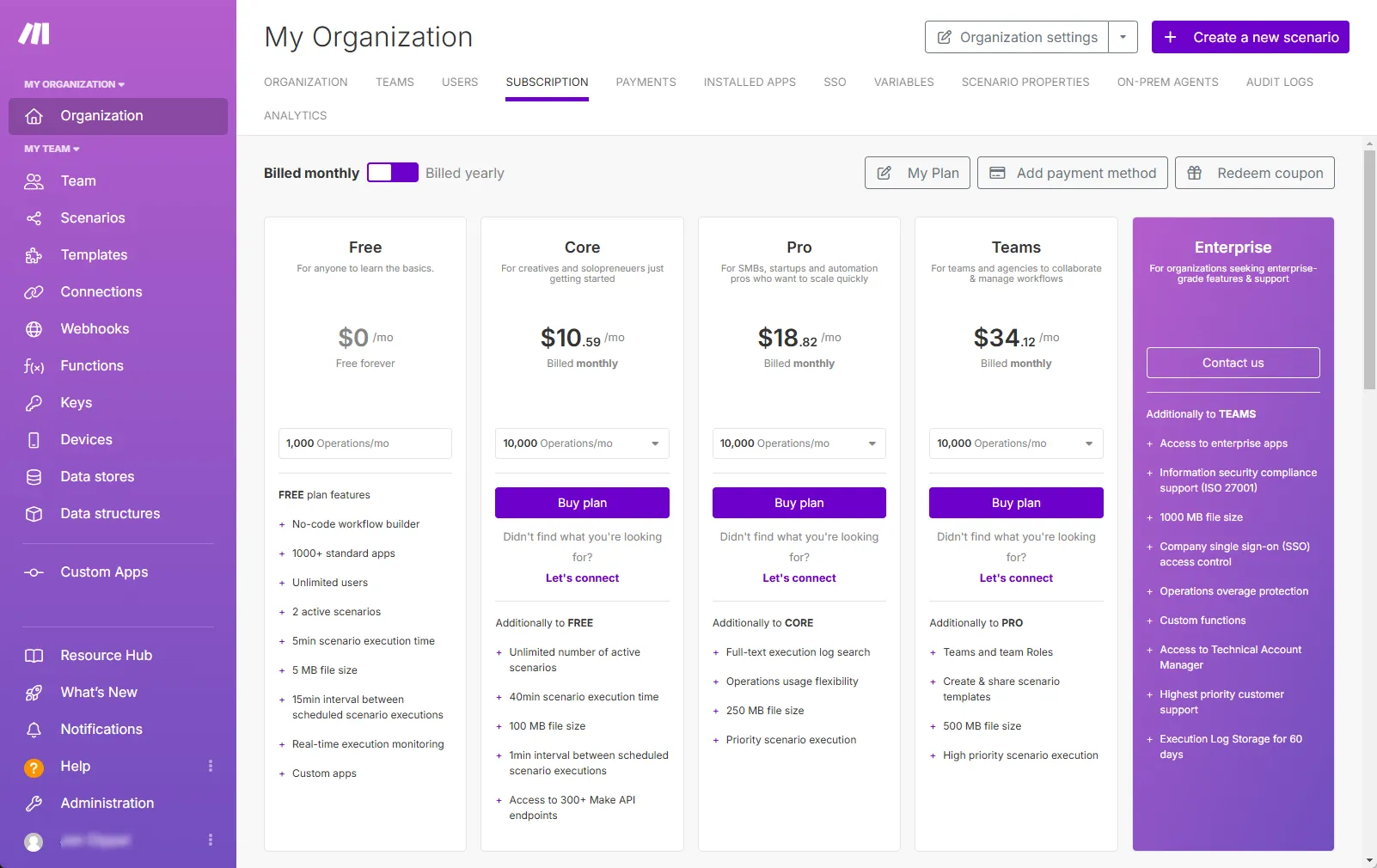This screenshot has width=1377, height=868.
Task: Click the card icon in Add payment method
Action: click(997, 174)
